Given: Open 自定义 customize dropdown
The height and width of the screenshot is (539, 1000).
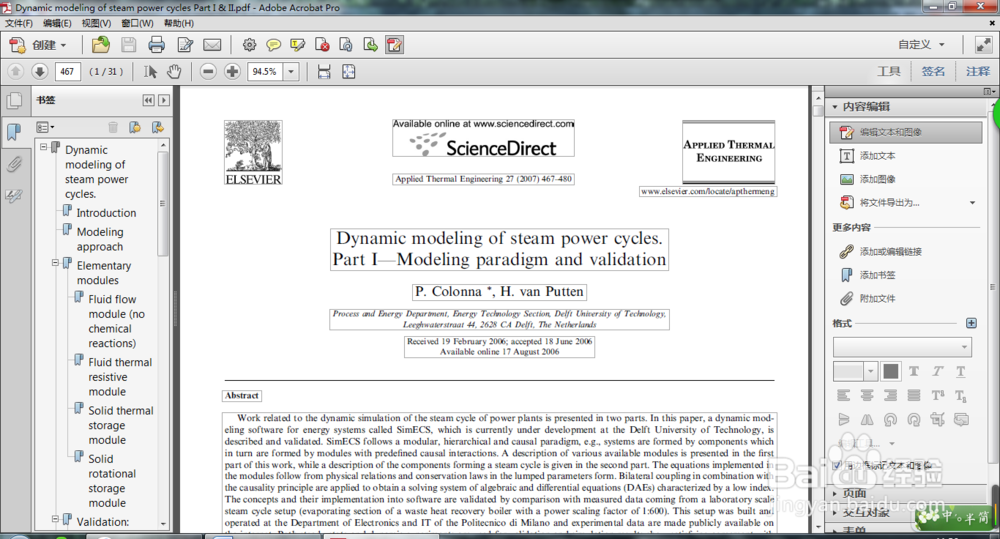Looking at the screenshot, I should click(921, 45).
